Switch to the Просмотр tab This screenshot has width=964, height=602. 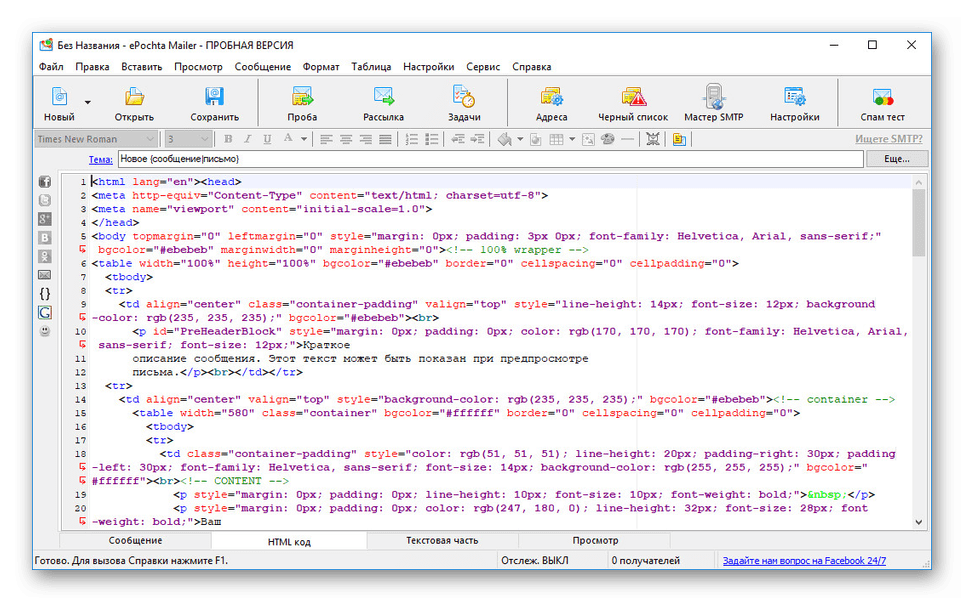pyautogui.click(x=596, y=540)
